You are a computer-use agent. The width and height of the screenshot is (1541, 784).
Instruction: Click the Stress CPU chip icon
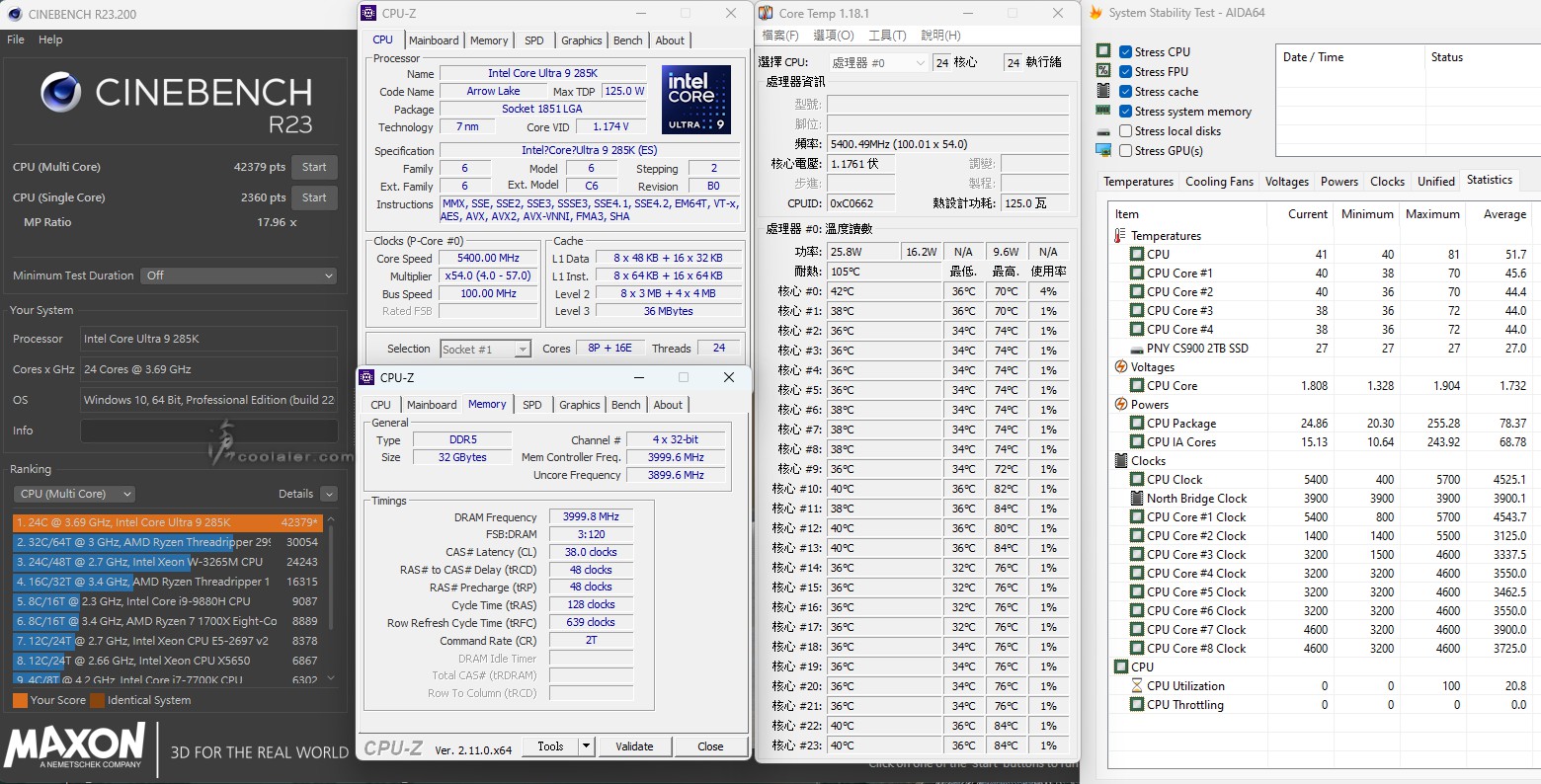click(1103, 51)
